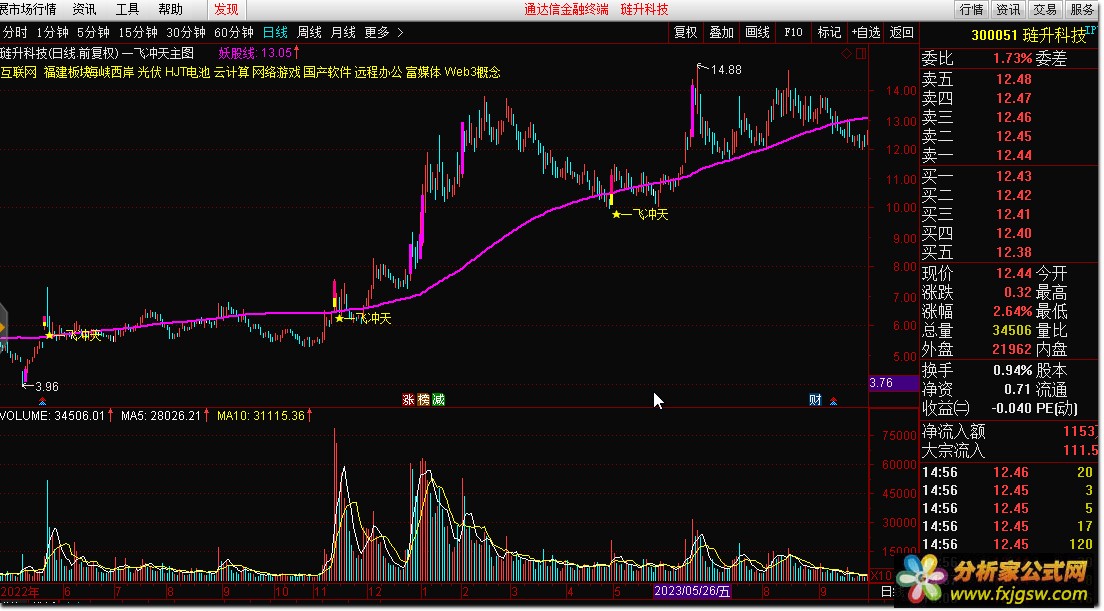
Task: Click the 叠加 overlay button
Action: click(721, 32)
